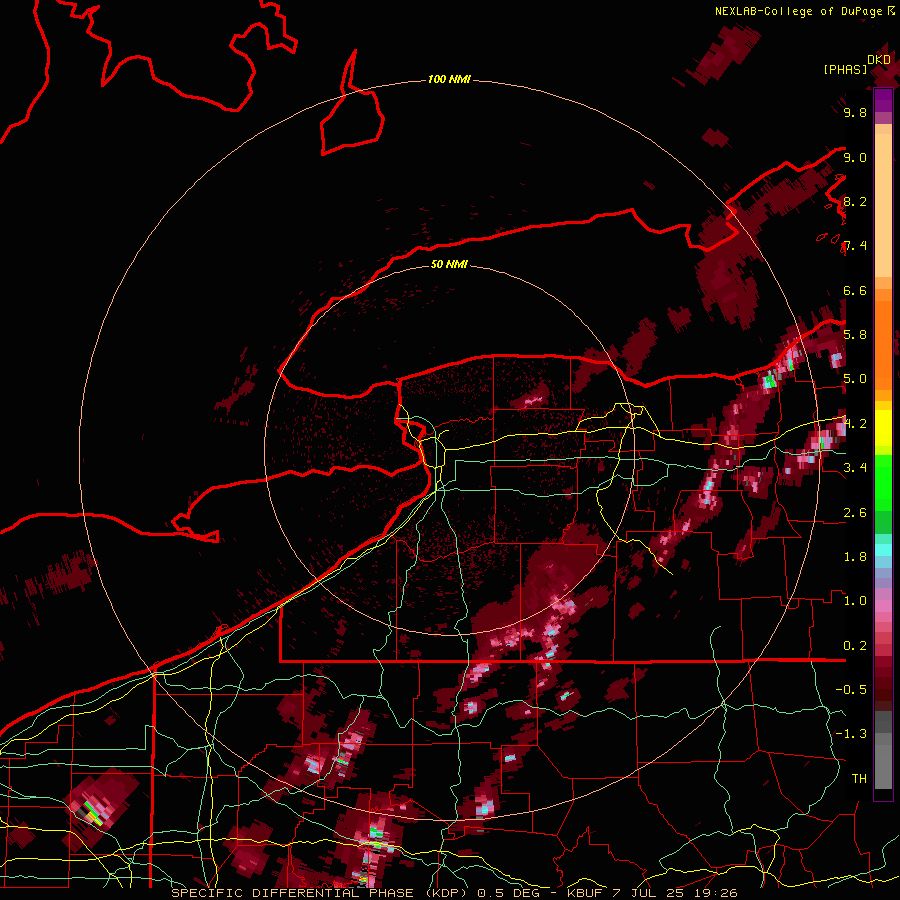Click the 5.0 scale value
The height and width of the screenshot is (900, 900).
click(x=855, y=379)
